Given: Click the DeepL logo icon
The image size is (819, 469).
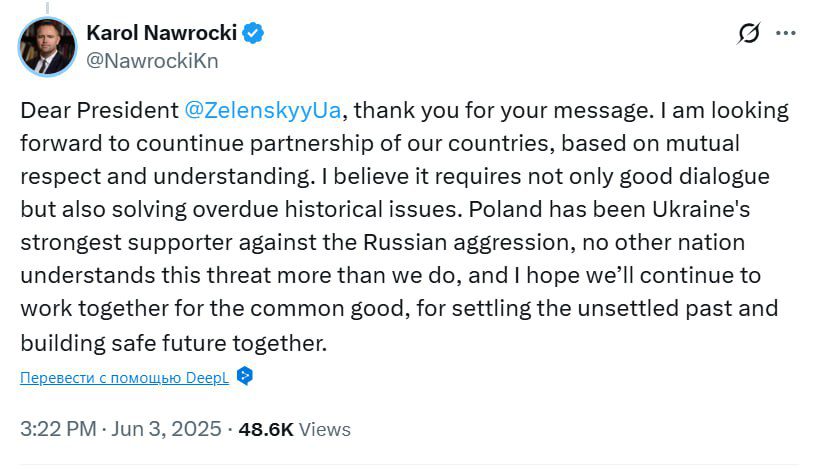Looking at the screenshot, I should tap(245, 377).
